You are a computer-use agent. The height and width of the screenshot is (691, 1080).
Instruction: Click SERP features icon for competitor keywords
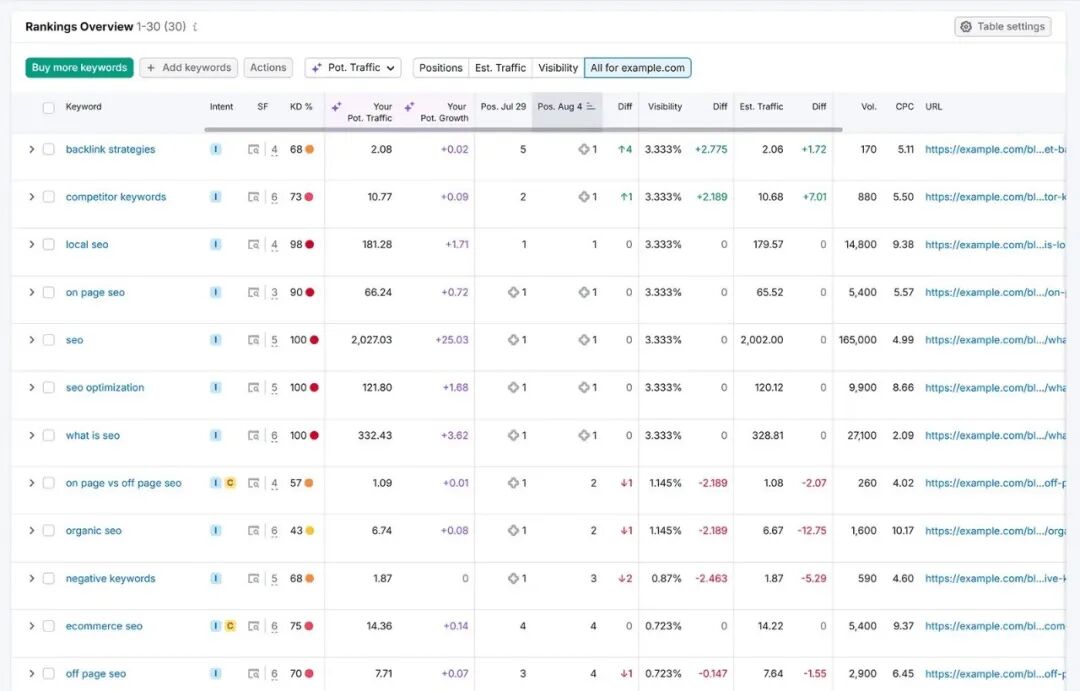point(253,197)
